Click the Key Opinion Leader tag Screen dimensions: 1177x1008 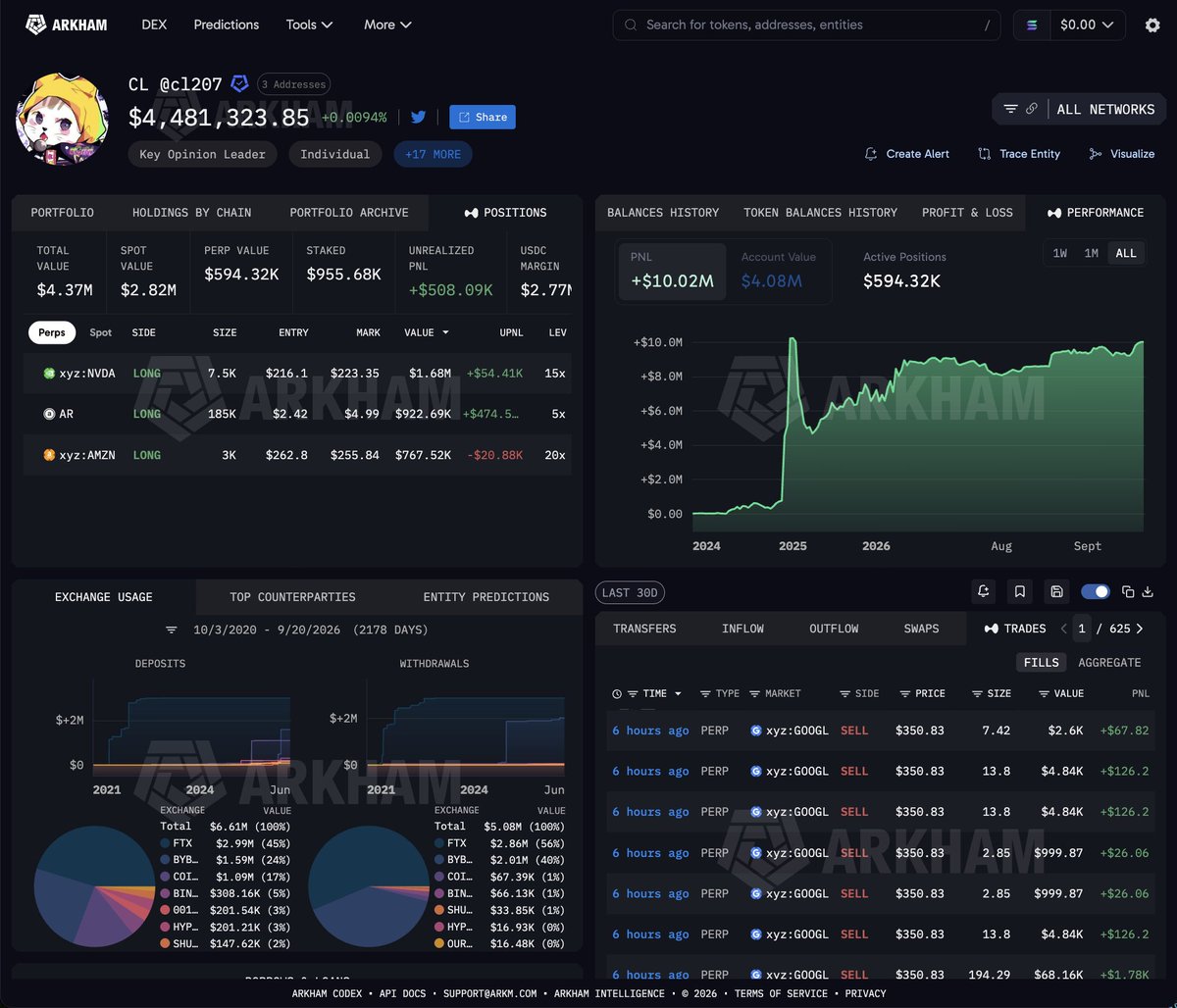pos(203,154)
